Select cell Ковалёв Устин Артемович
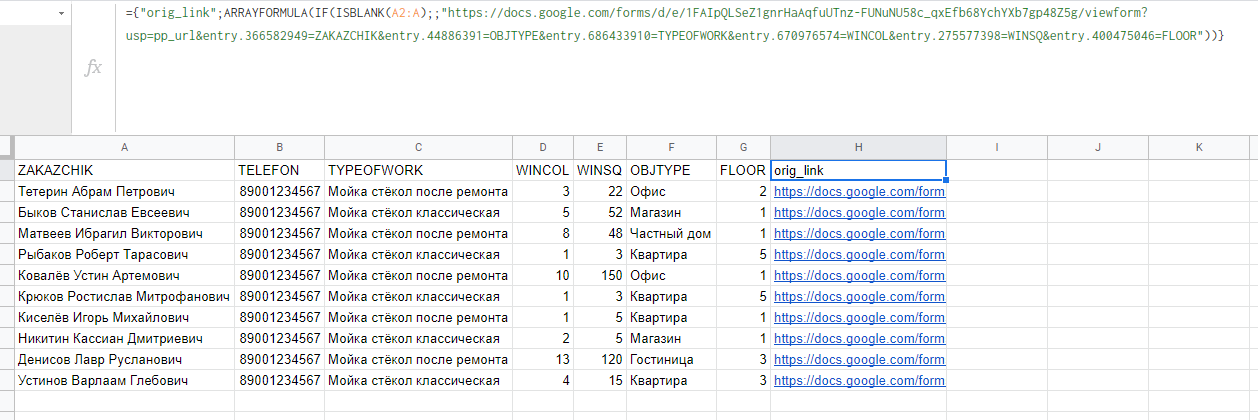1258x420 pixels. tap(124, 275)
